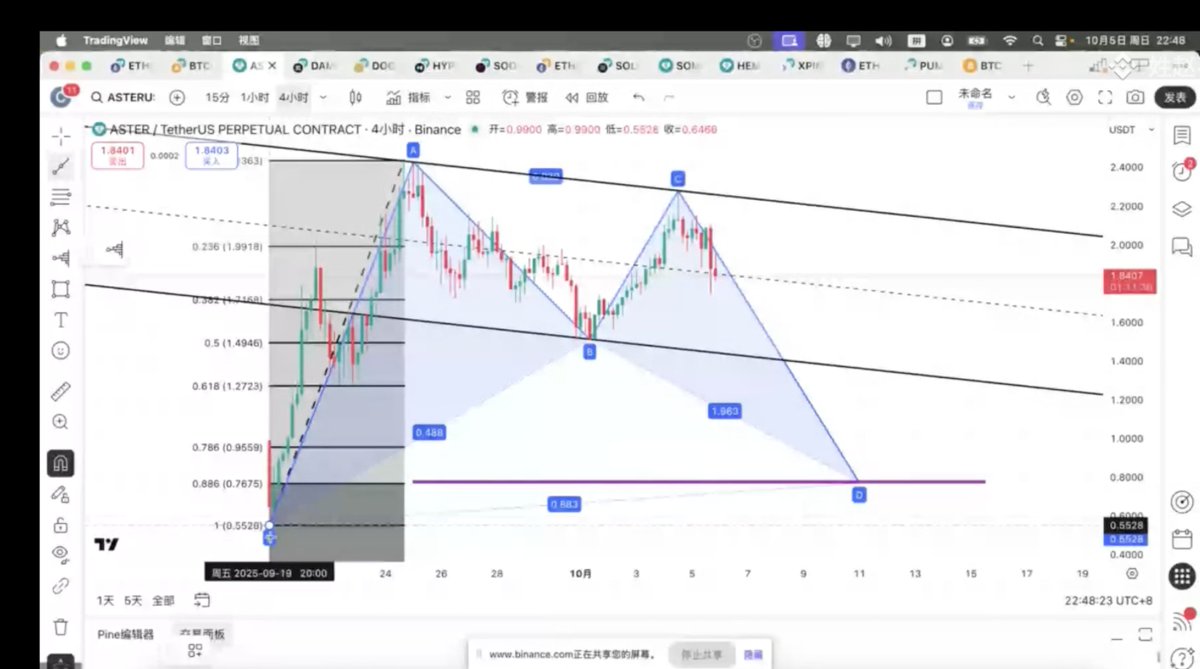Open indicator templates grid icon

473,97
